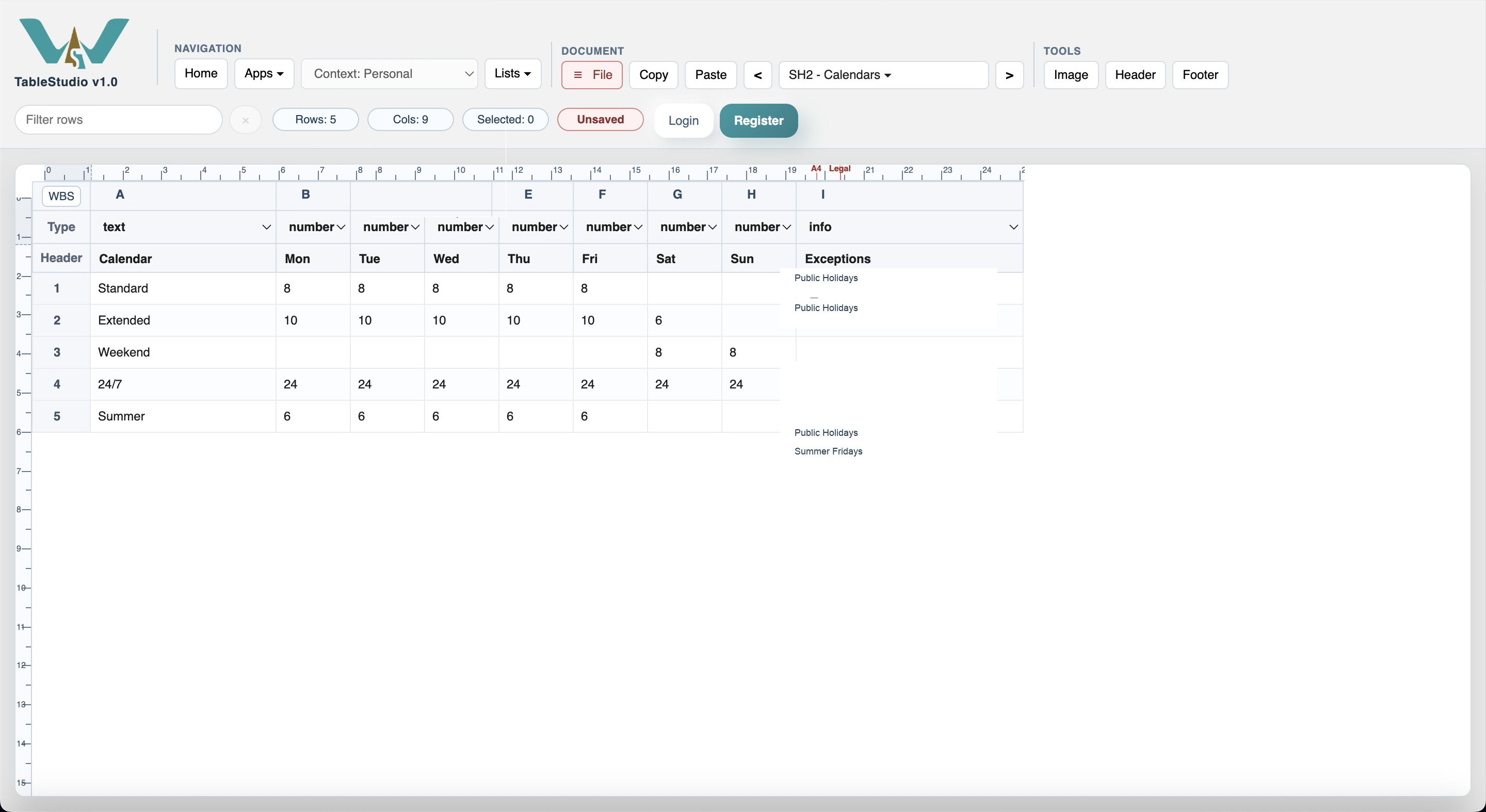Screen dimensions: 1486x812
Task: Click the TableStudio logo icon
Action: click(x=74, y=43)
